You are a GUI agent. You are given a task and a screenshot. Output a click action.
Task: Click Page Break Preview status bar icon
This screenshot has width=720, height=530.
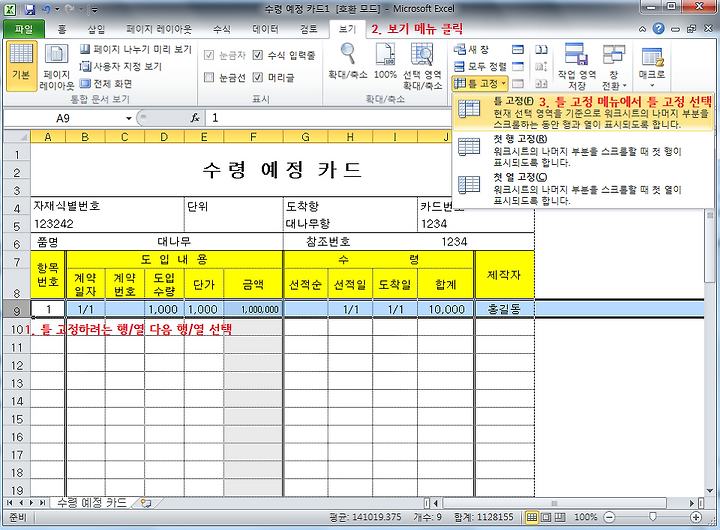pyautogui.click(x=560, y=518)
